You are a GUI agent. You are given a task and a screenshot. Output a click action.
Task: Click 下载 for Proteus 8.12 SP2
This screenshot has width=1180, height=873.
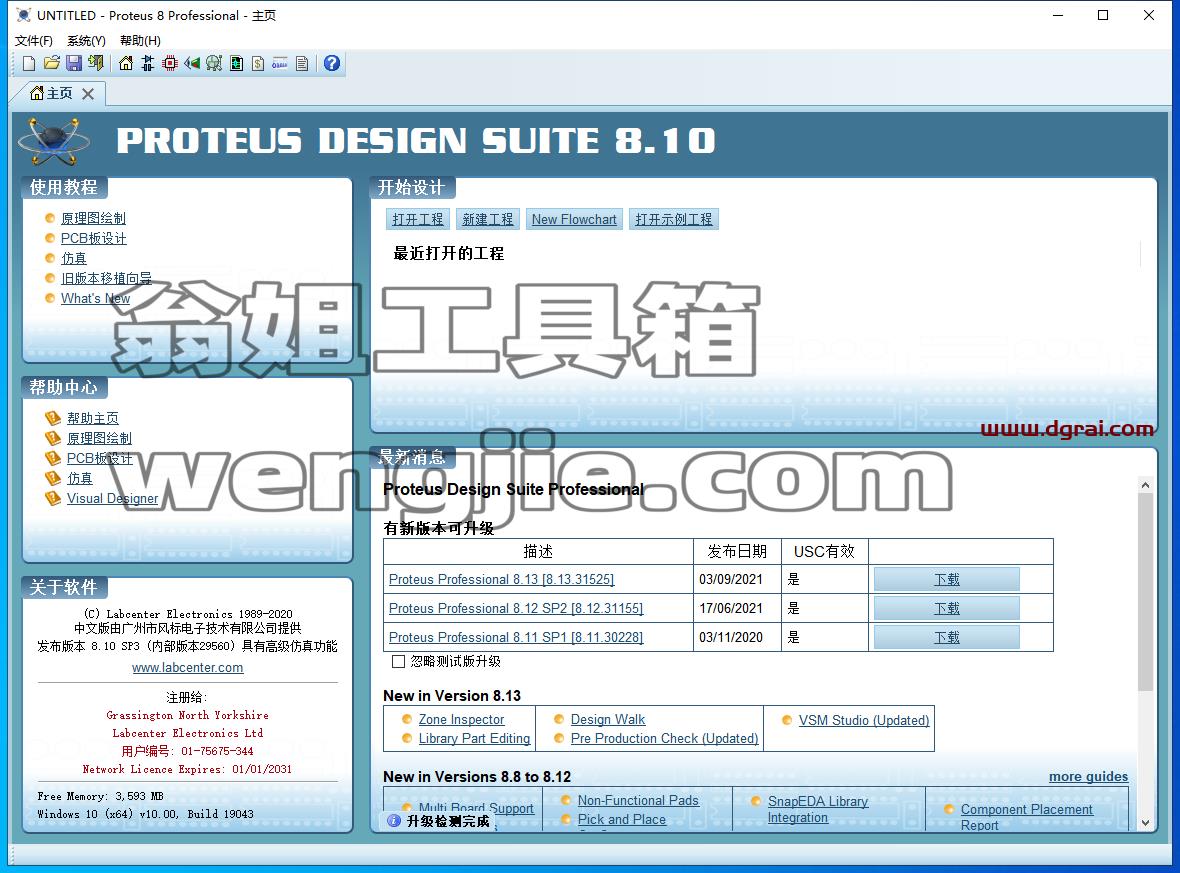click(x=947, y=608)
